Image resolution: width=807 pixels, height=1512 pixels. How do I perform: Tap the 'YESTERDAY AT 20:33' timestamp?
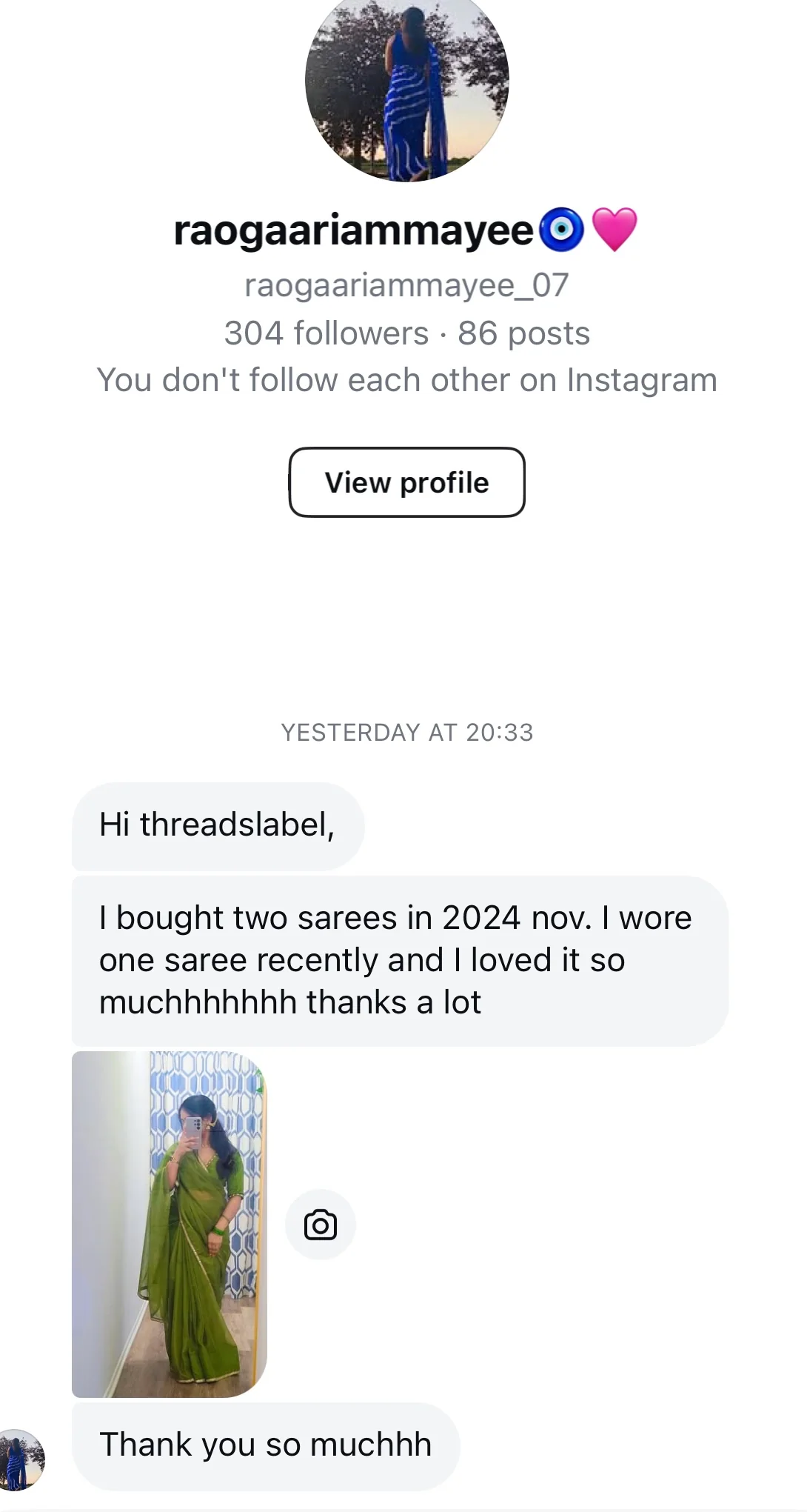coord(406,733)
